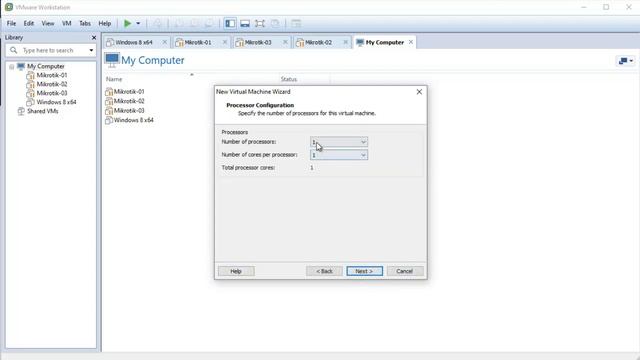Click the Windows 8 x64 icon in main list
Viewport: 640px width, 360px height.
[109, 120]
